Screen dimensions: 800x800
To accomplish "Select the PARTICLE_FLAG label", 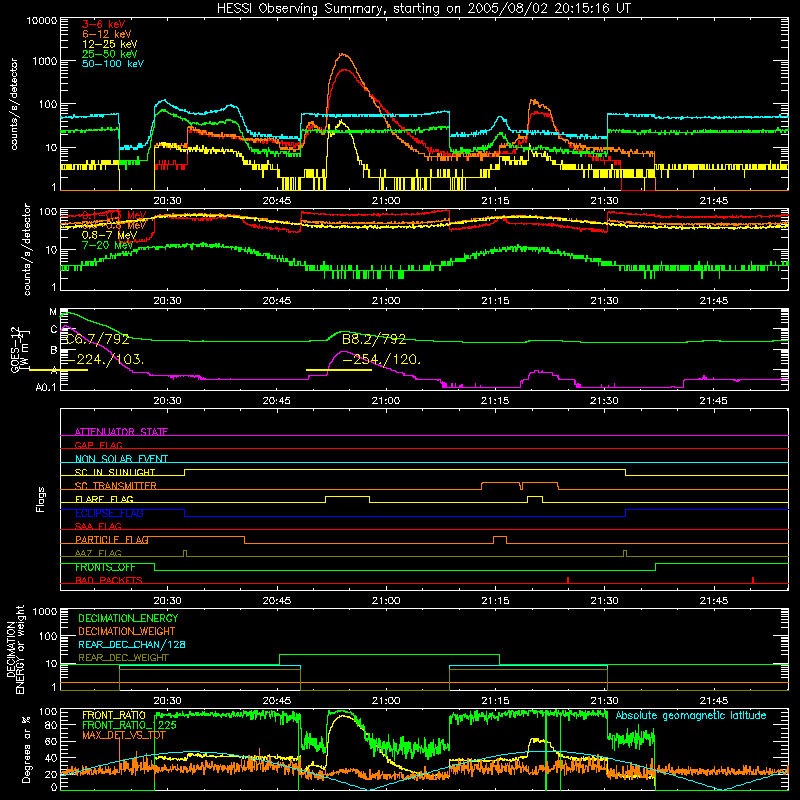I will click(x=112, y=540).
